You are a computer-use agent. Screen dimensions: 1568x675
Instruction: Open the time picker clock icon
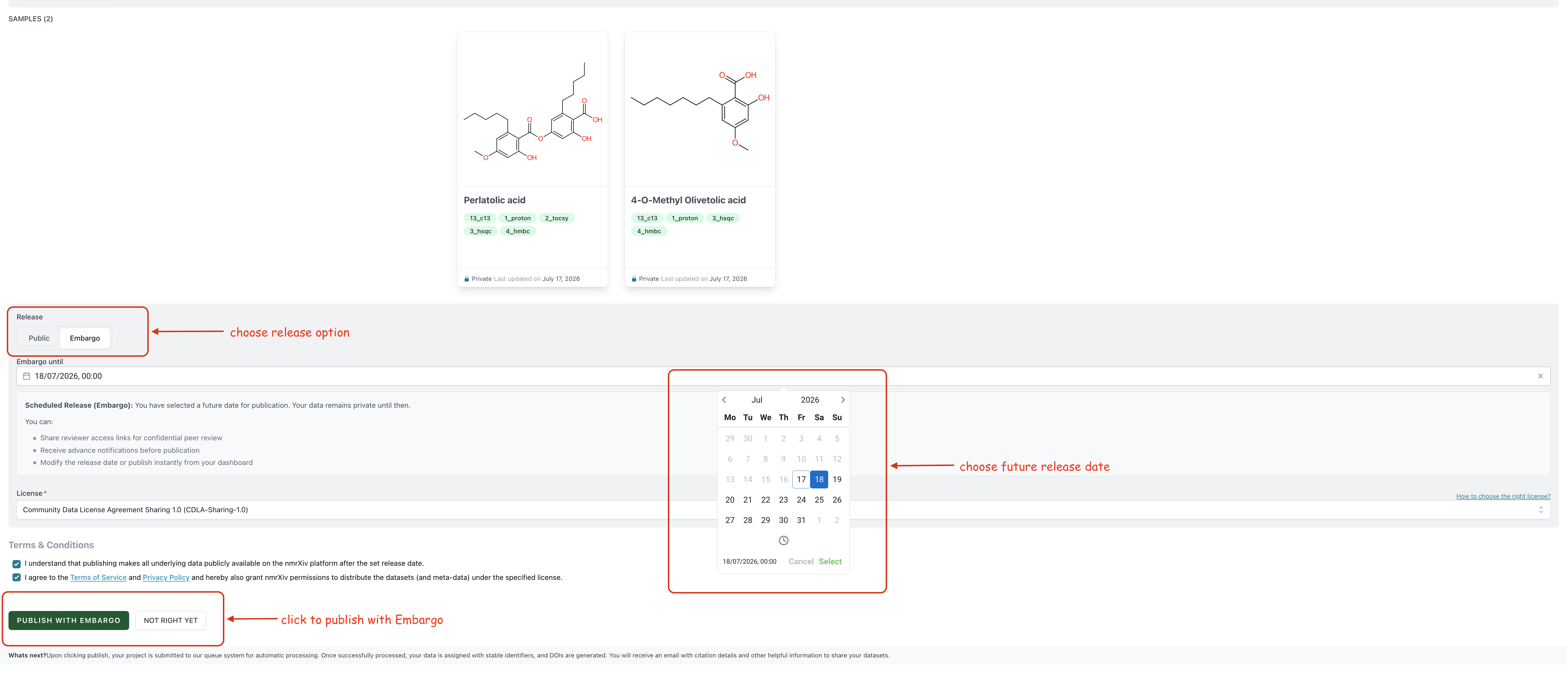pos(783,541)
